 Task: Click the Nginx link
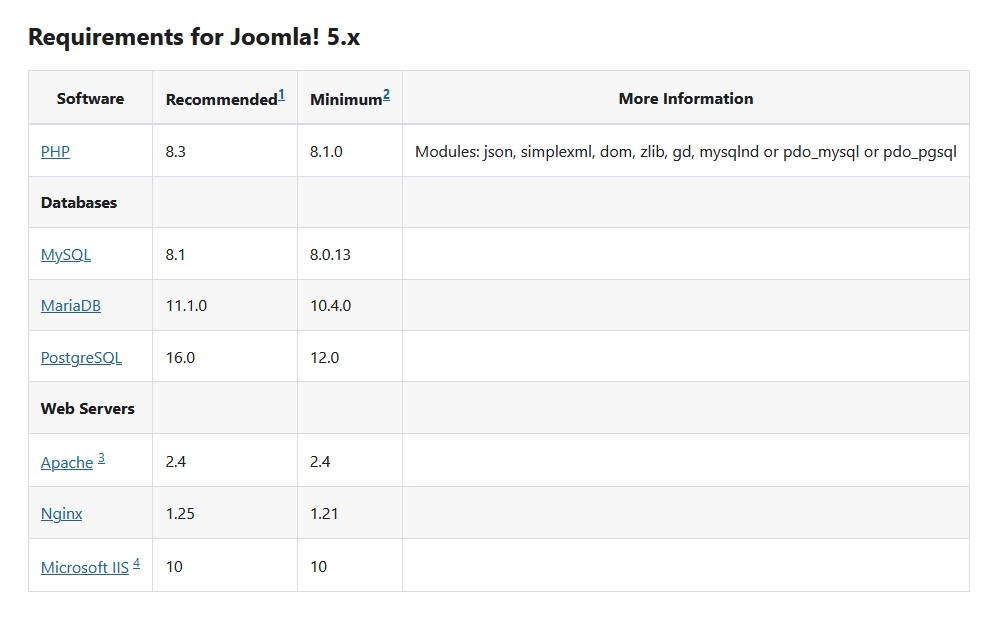(62, 513)
